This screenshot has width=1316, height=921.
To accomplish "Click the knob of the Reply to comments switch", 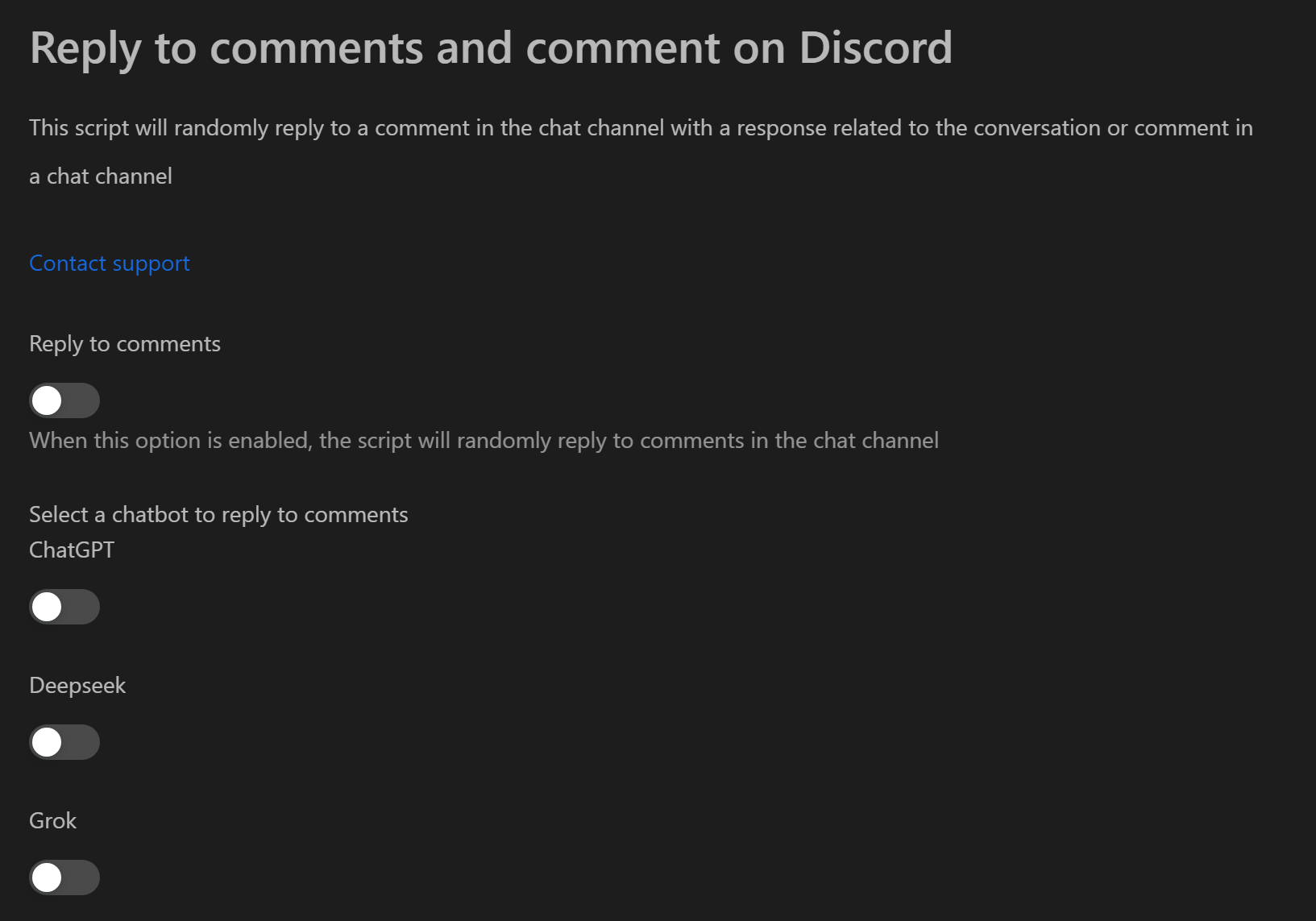I will coord(47,400).
